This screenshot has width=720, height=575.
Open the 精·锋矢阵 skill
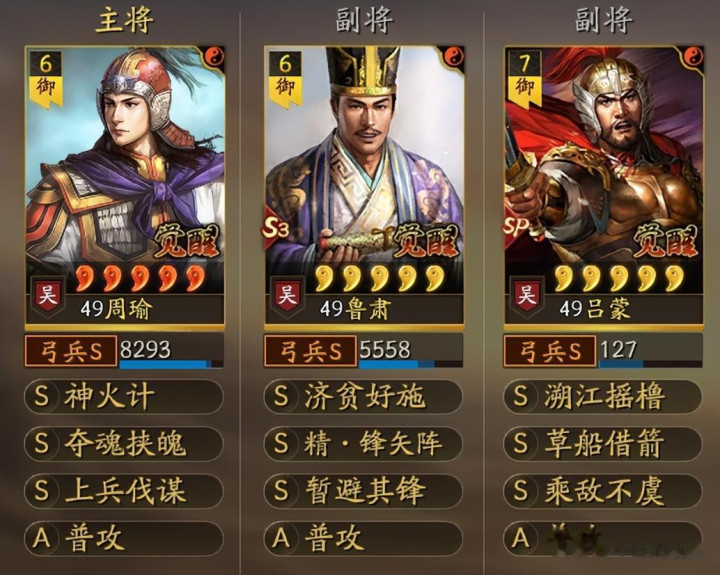pyautogui.click(x=363, y=444)
